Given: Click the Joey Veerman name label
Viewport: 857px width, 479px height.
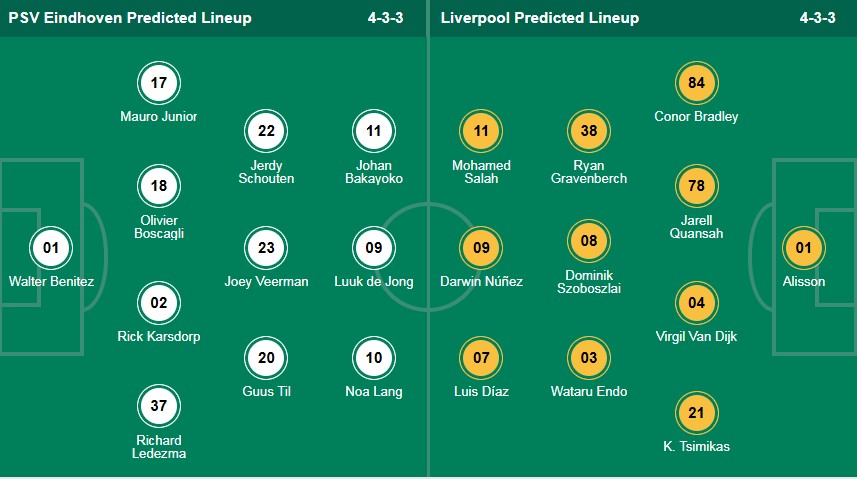Looking at the screenshot, I should [266, 282].
